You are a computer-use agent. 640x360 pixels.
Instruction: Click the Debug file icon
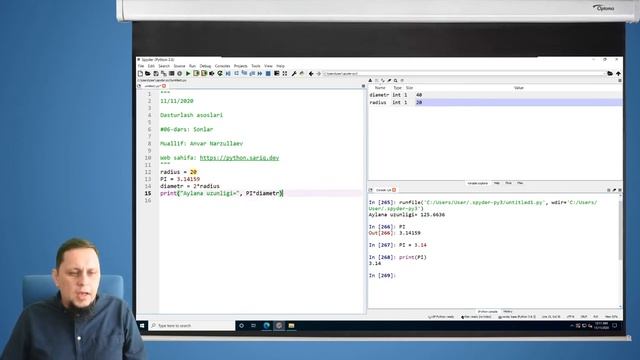[x=228, y=73]
